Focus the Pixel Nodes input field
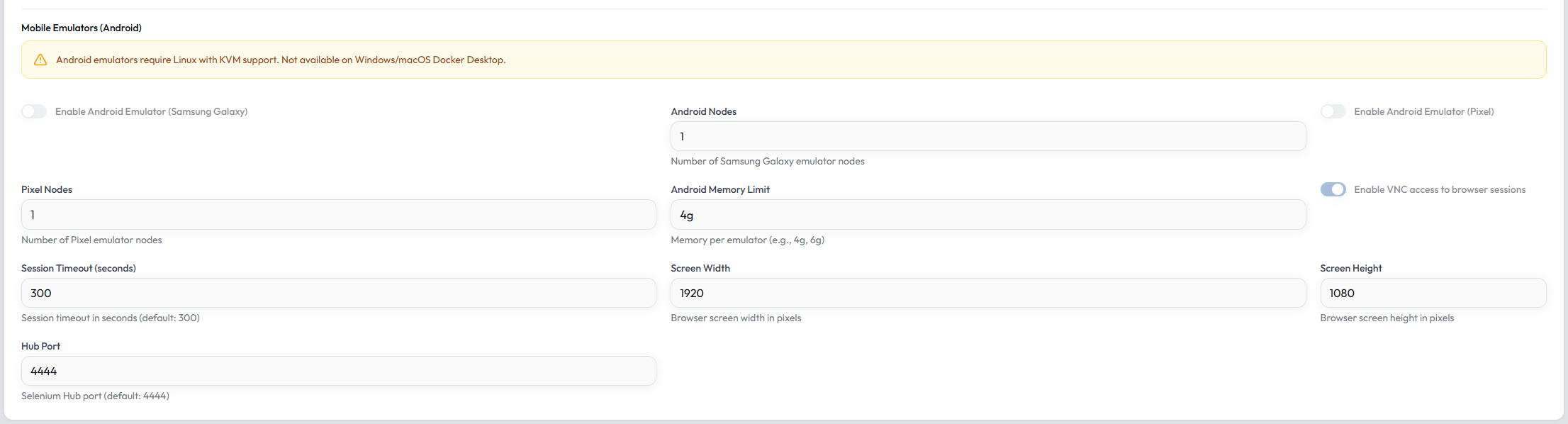 pos(339,214)
